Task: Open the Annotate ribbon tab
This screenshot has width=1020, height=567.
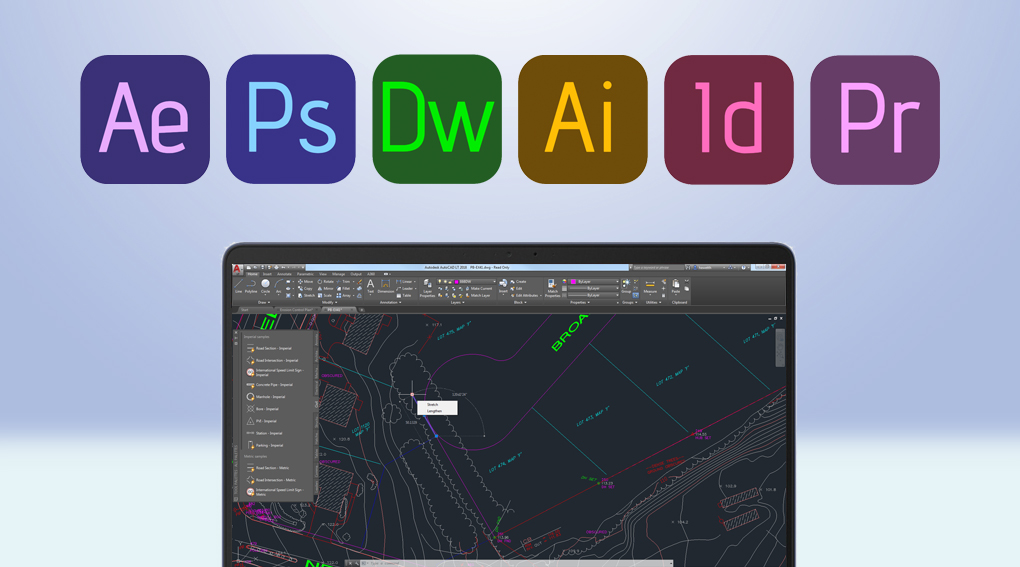Action: coord(284,274)
